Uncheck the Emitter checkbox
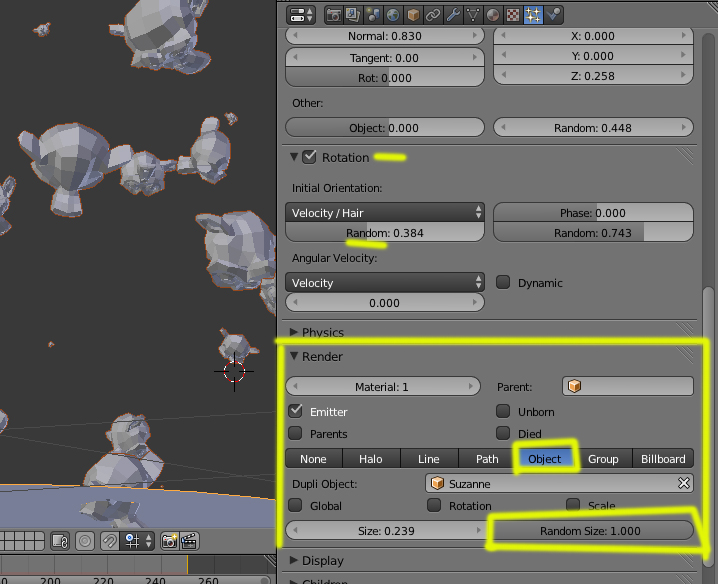The width and height of the screenshot is (718, 584). (296, 411)
